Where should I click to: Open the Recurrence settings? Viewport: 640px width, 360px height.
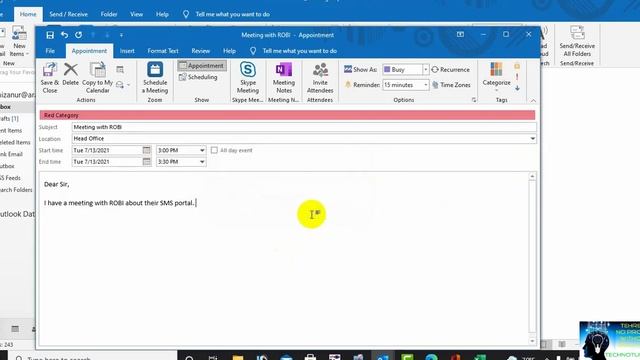(x=451, y=70)
